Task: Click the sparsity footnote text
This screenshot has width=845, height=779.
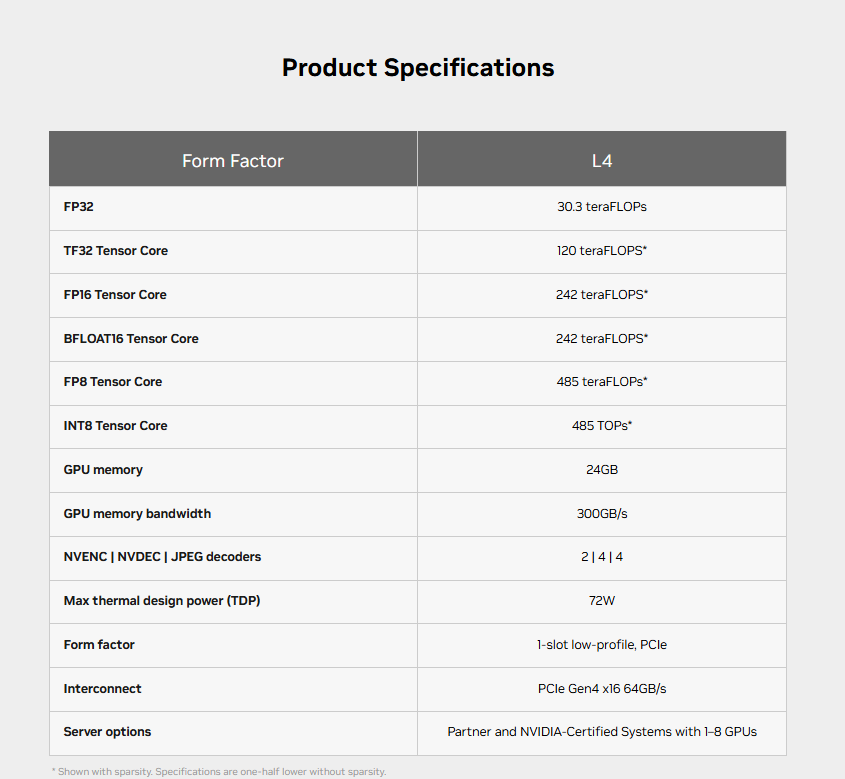Action: (219, 771)
